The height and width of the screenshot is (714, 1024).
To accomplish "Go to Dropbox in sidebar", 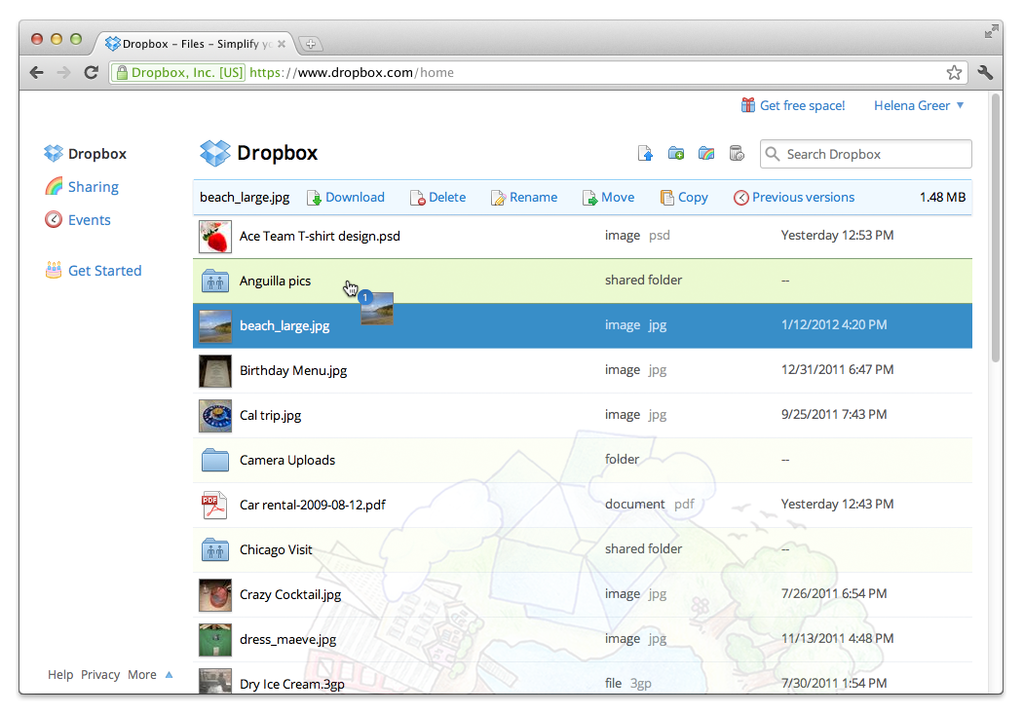I will click(97, 154).
